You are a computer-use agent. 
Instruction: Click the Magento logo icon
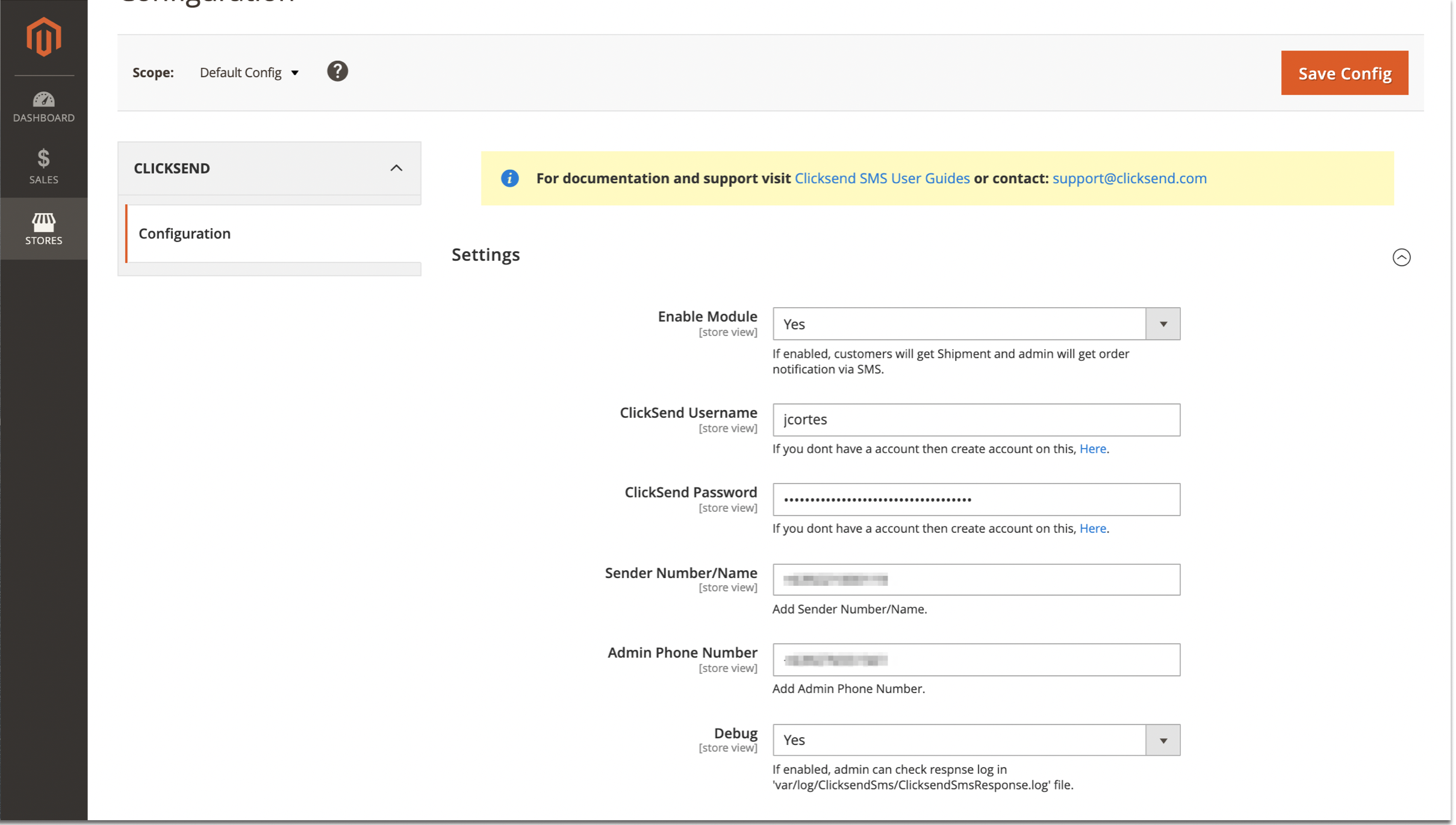43,37
